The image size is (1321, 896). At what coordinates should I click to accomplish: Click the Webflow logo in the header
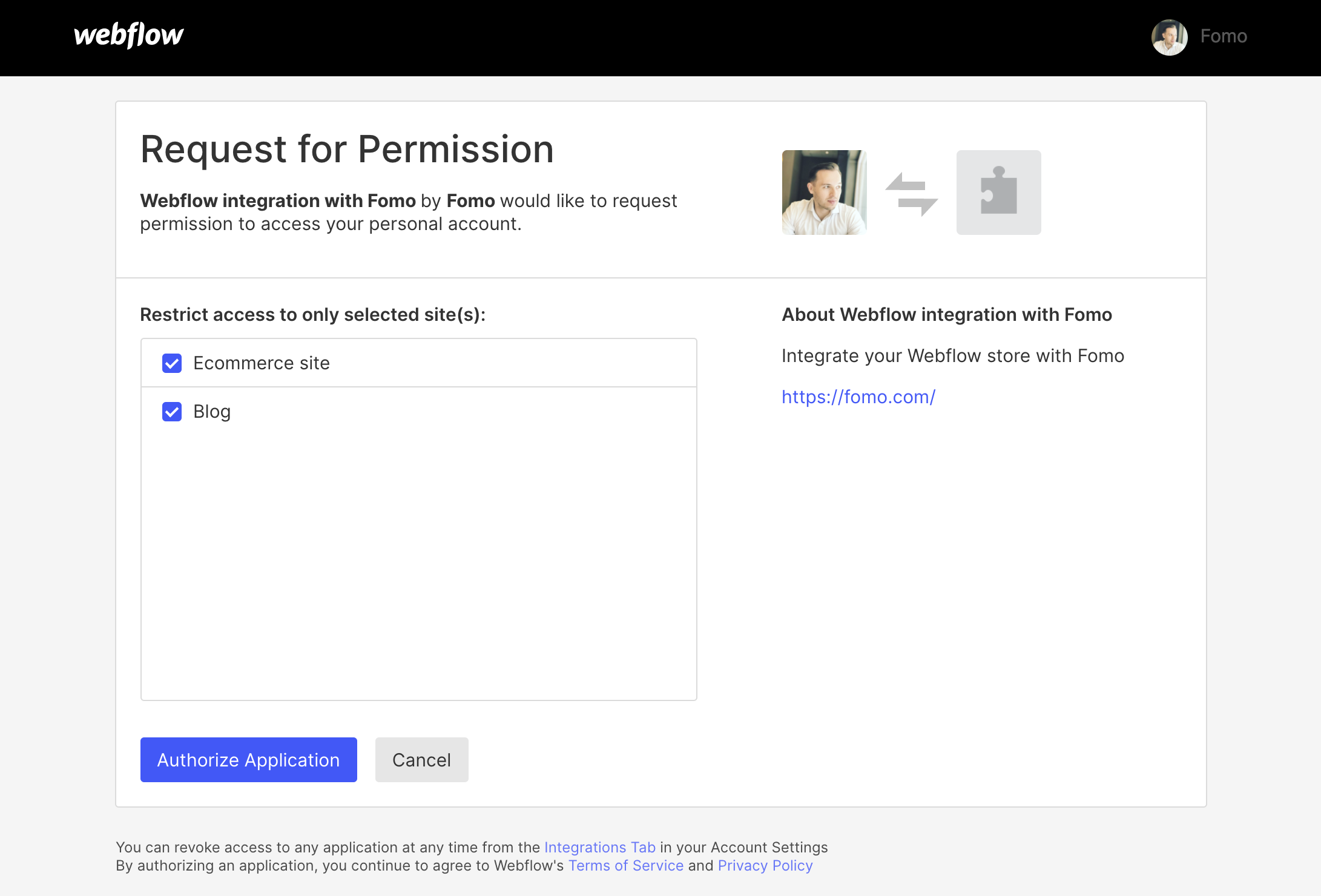(128, 36)
